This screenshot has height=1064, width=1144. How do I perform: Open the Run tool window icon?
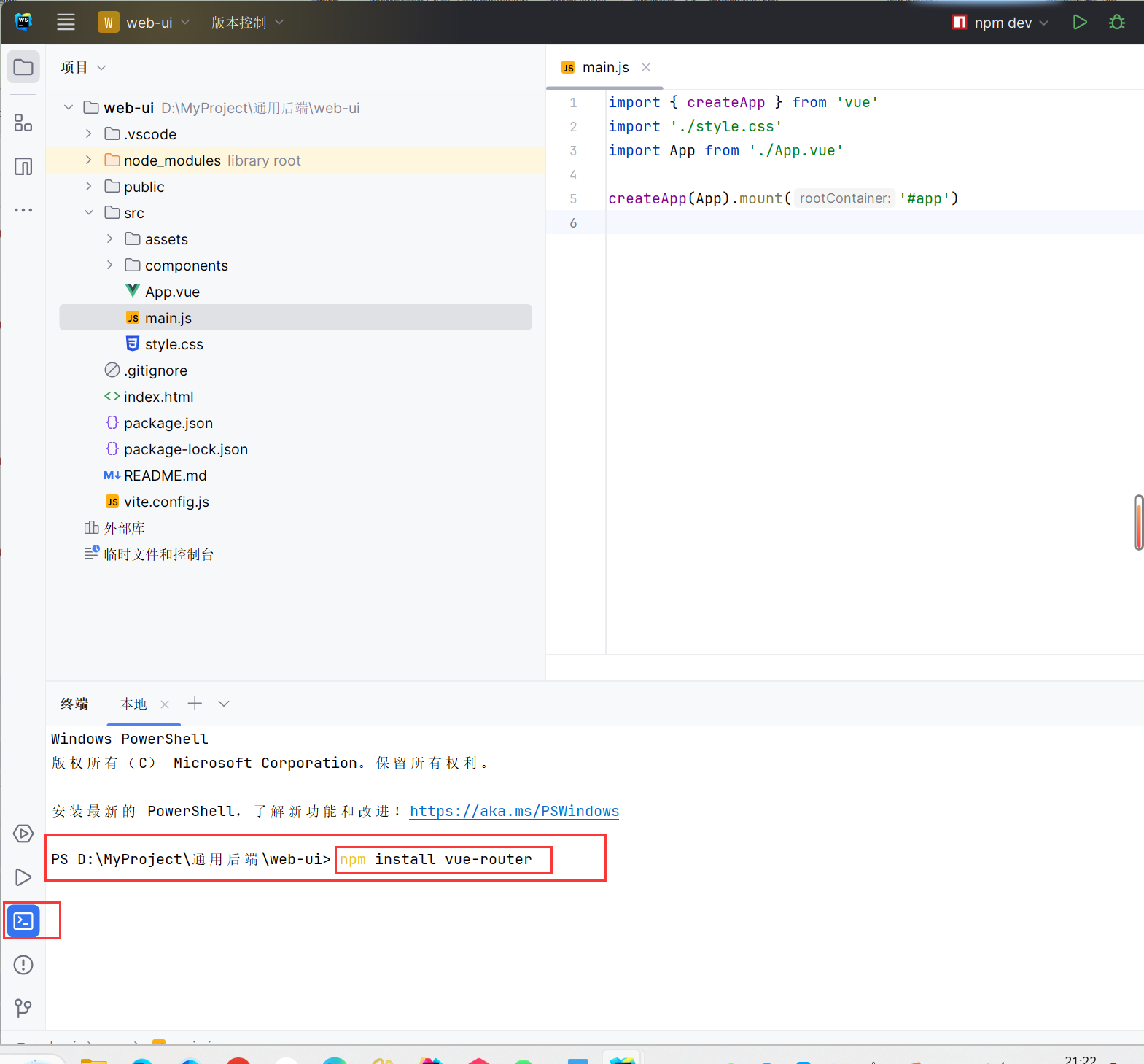click(23, 877)
